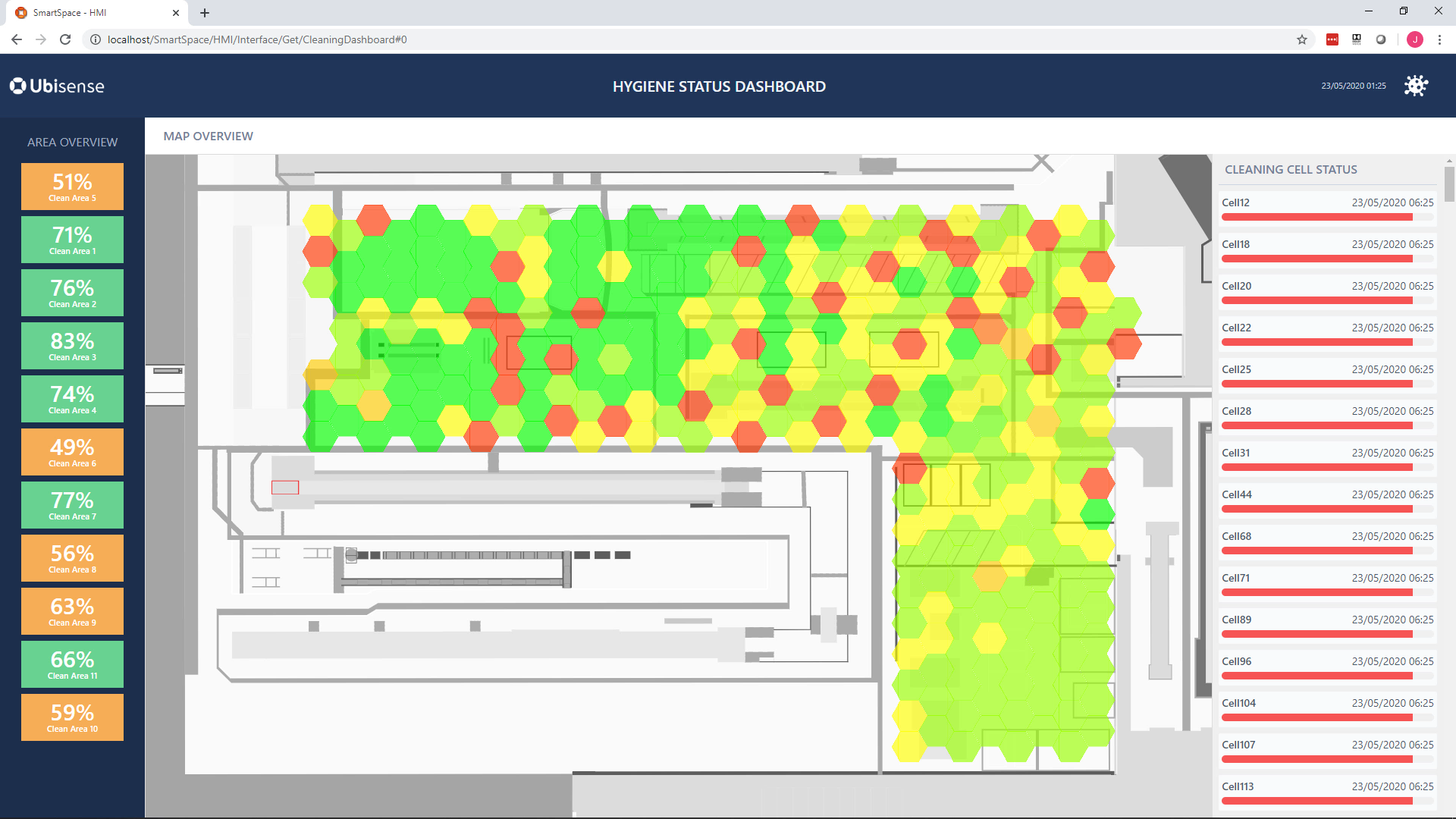Open the red browser extension icon
The height and width of the screenshot is (819, 1456).
click(1332, 39)
